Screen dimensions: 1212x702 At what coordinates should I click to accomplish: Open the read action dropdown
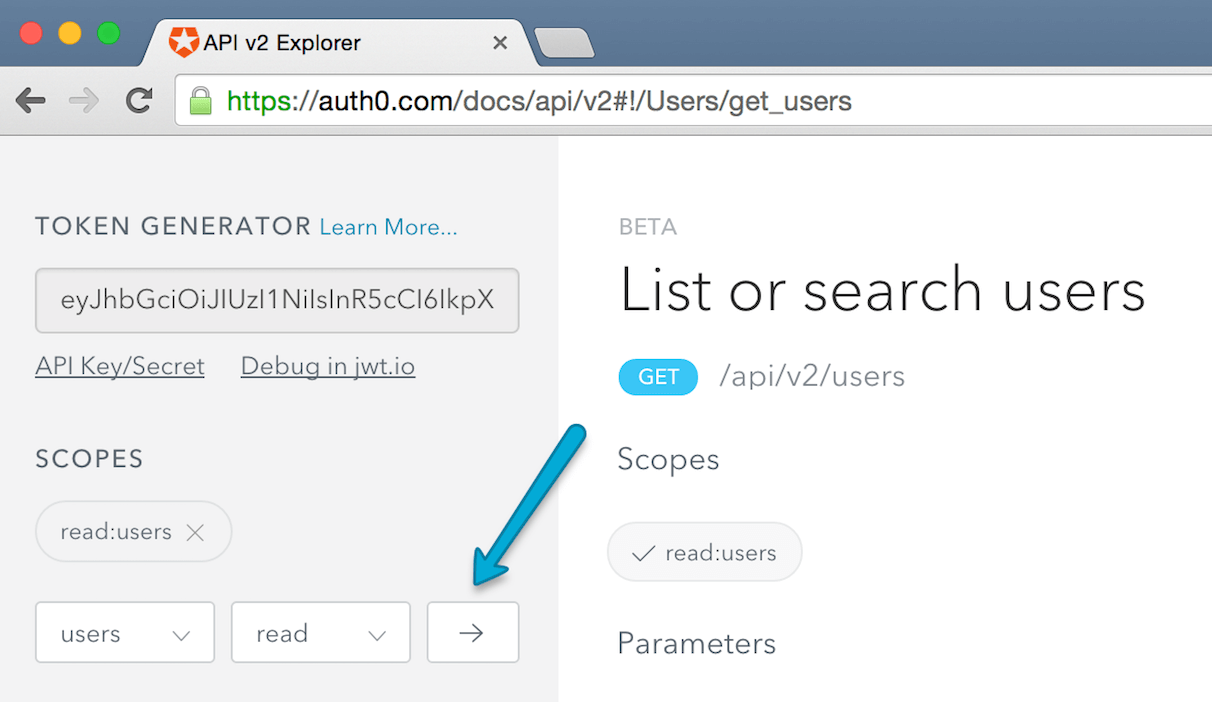(321, 632)
